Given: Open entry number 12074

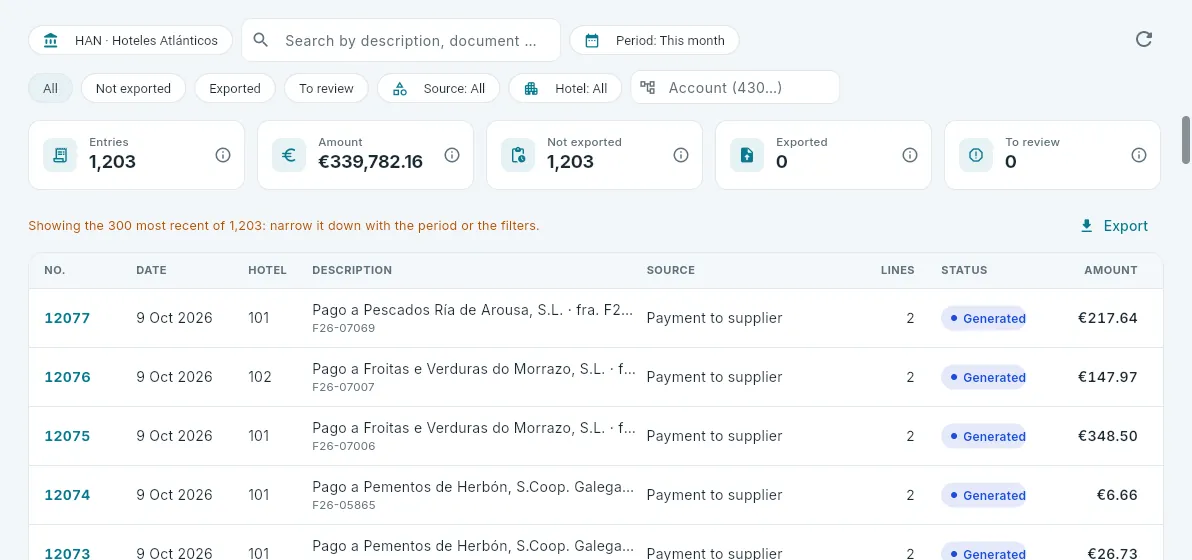Looking at the screenshot, I should pos(67,495).
